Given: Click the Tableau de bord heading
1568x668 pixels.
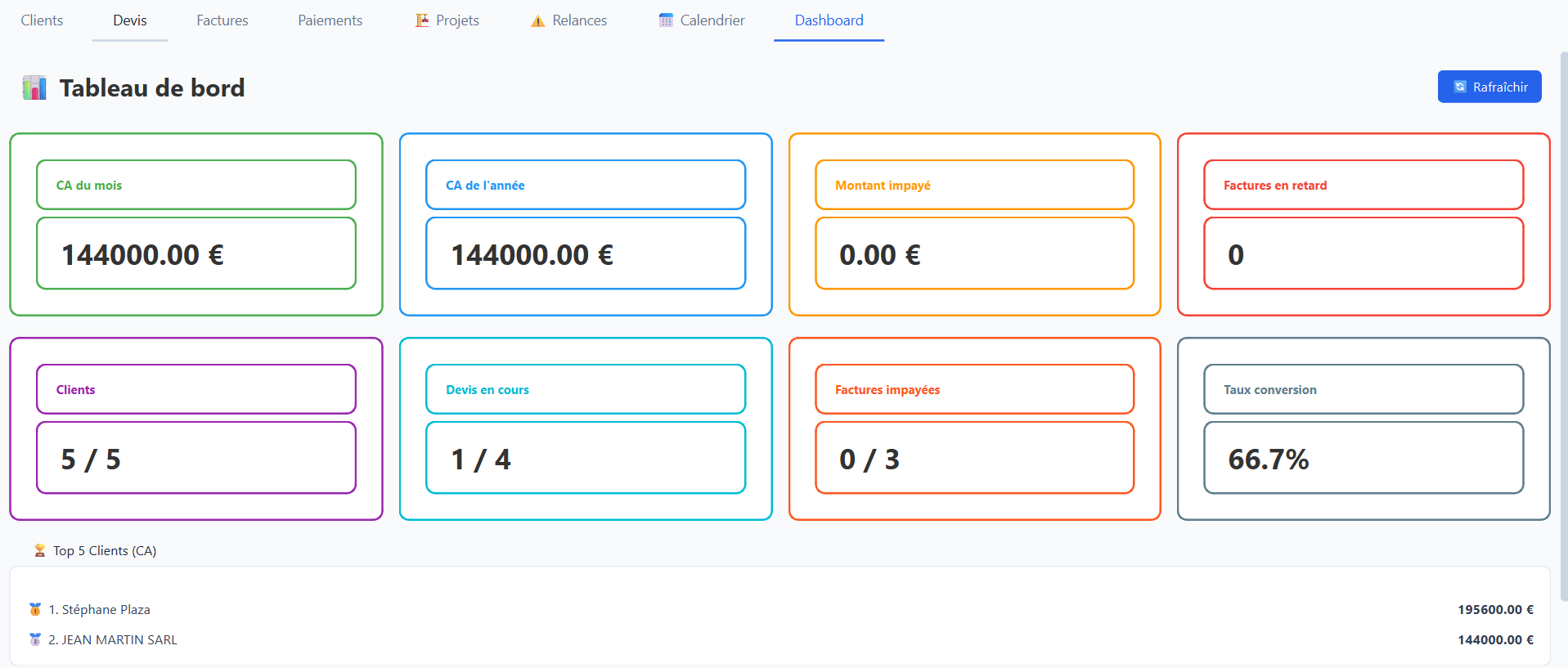Looking at the screenshot, I should (152, 87).
